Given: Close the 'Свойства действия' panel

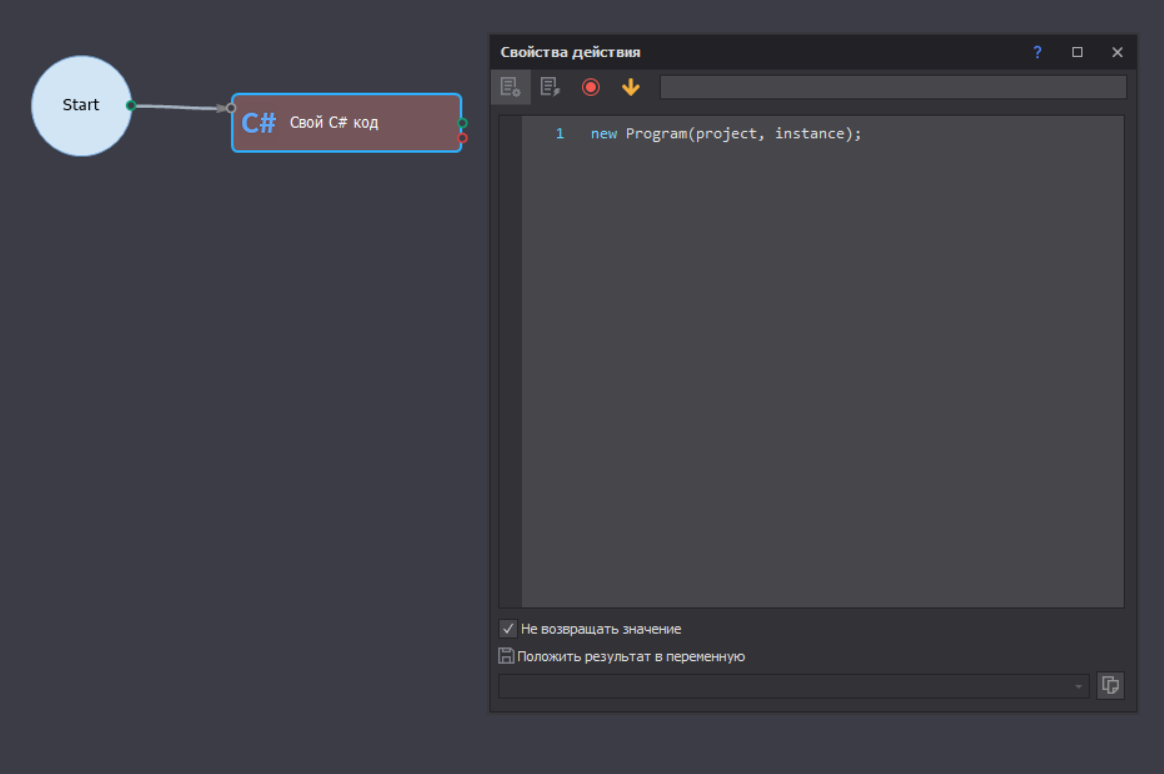Looking at the screenshot, I should click(1117, 52).
